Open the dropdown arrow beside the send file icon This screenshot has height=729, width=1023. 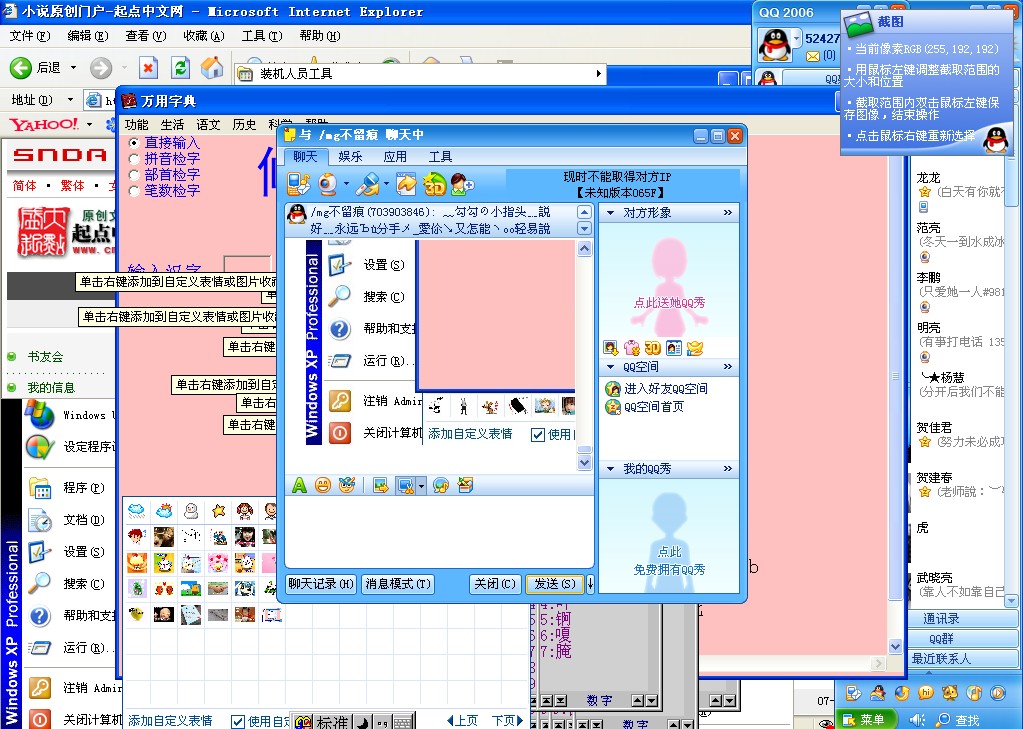click(x=386, y=185)
